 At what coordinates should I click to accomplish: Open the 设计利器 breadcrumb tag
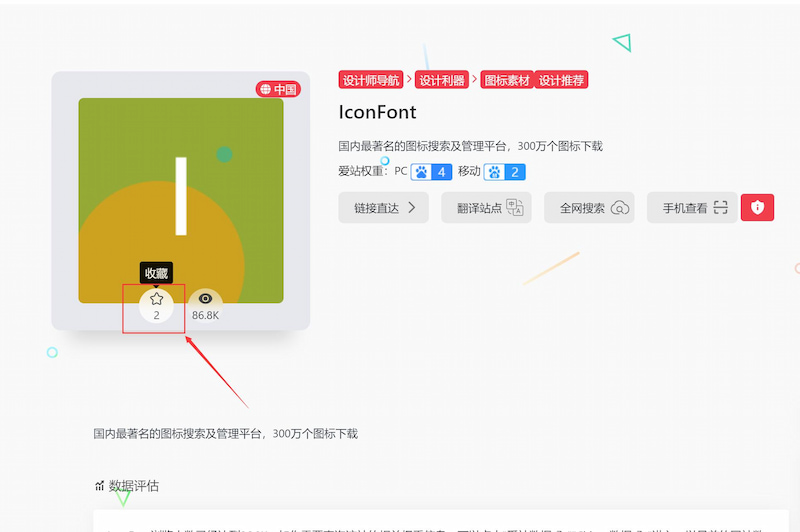click(x=442, y=80)
